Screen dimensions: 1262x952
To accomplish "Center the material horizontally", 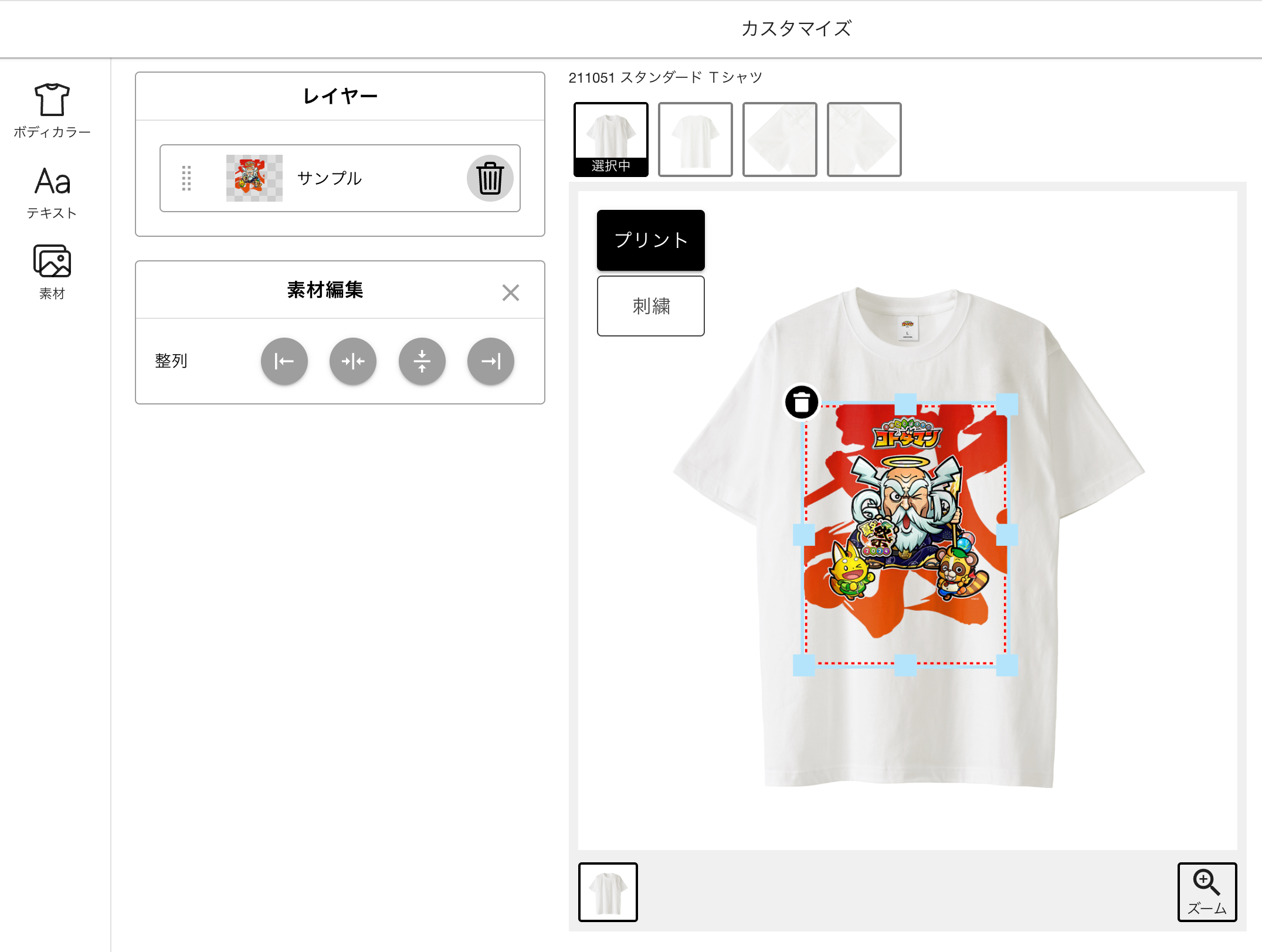I will (353, 361).
